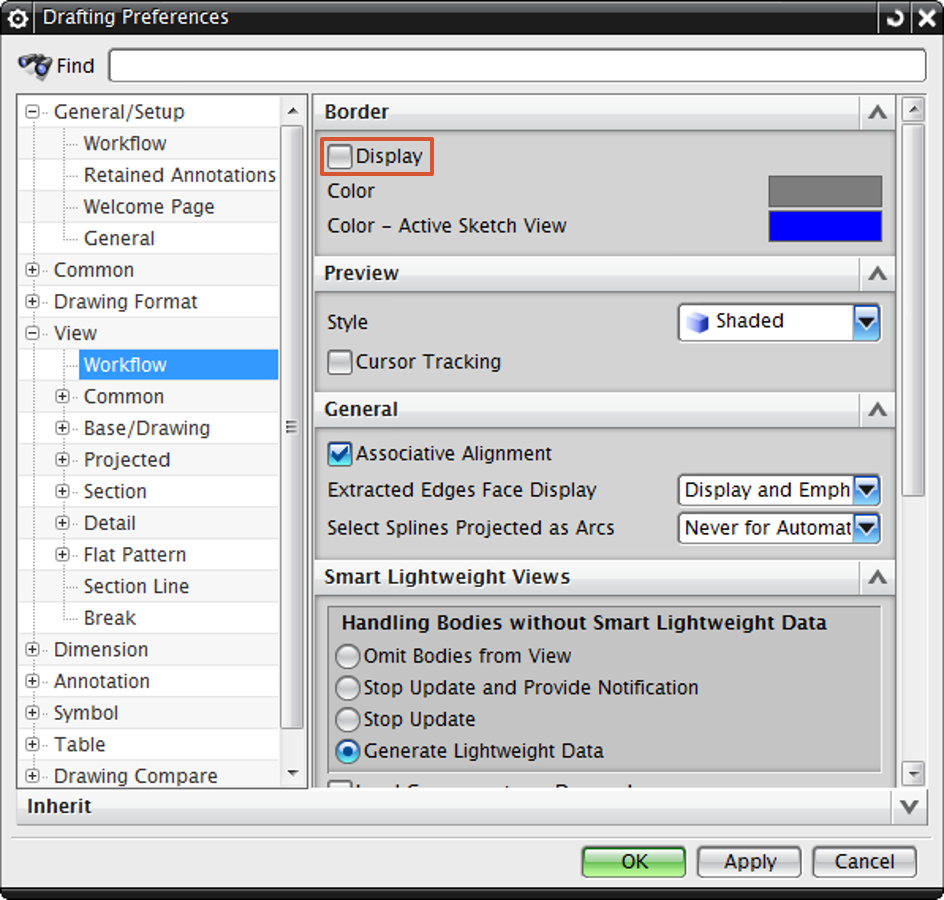Toggle Cursor Tracking checkbox
This screenshot has width=944, height=900.
coord(341,362)
